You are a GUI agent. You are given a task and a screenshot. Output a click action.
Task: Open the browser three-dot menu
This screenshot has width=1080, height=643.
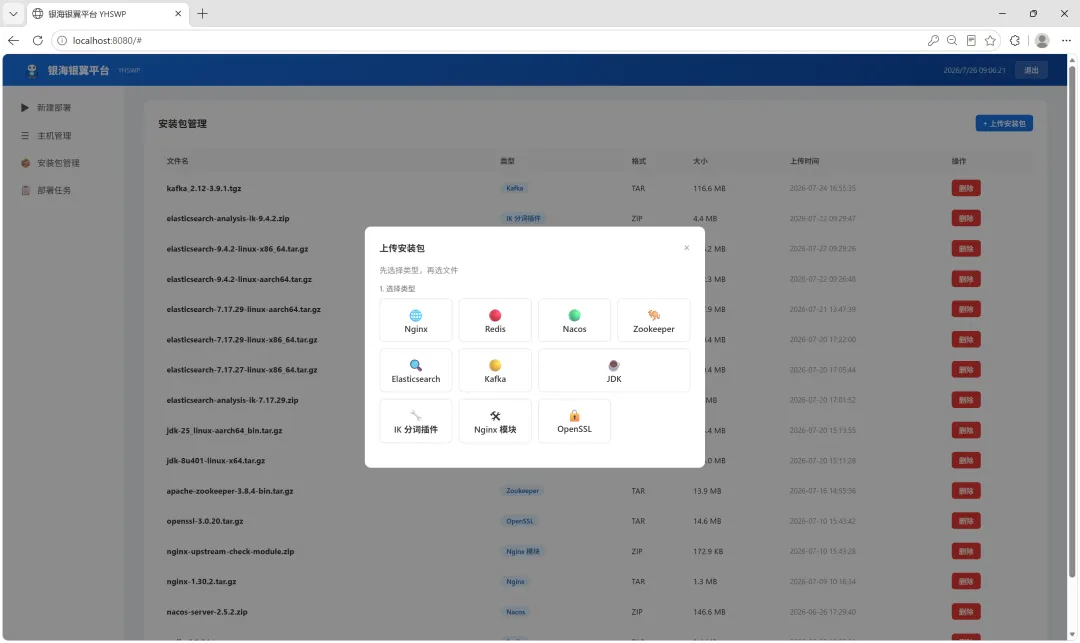1066,41
